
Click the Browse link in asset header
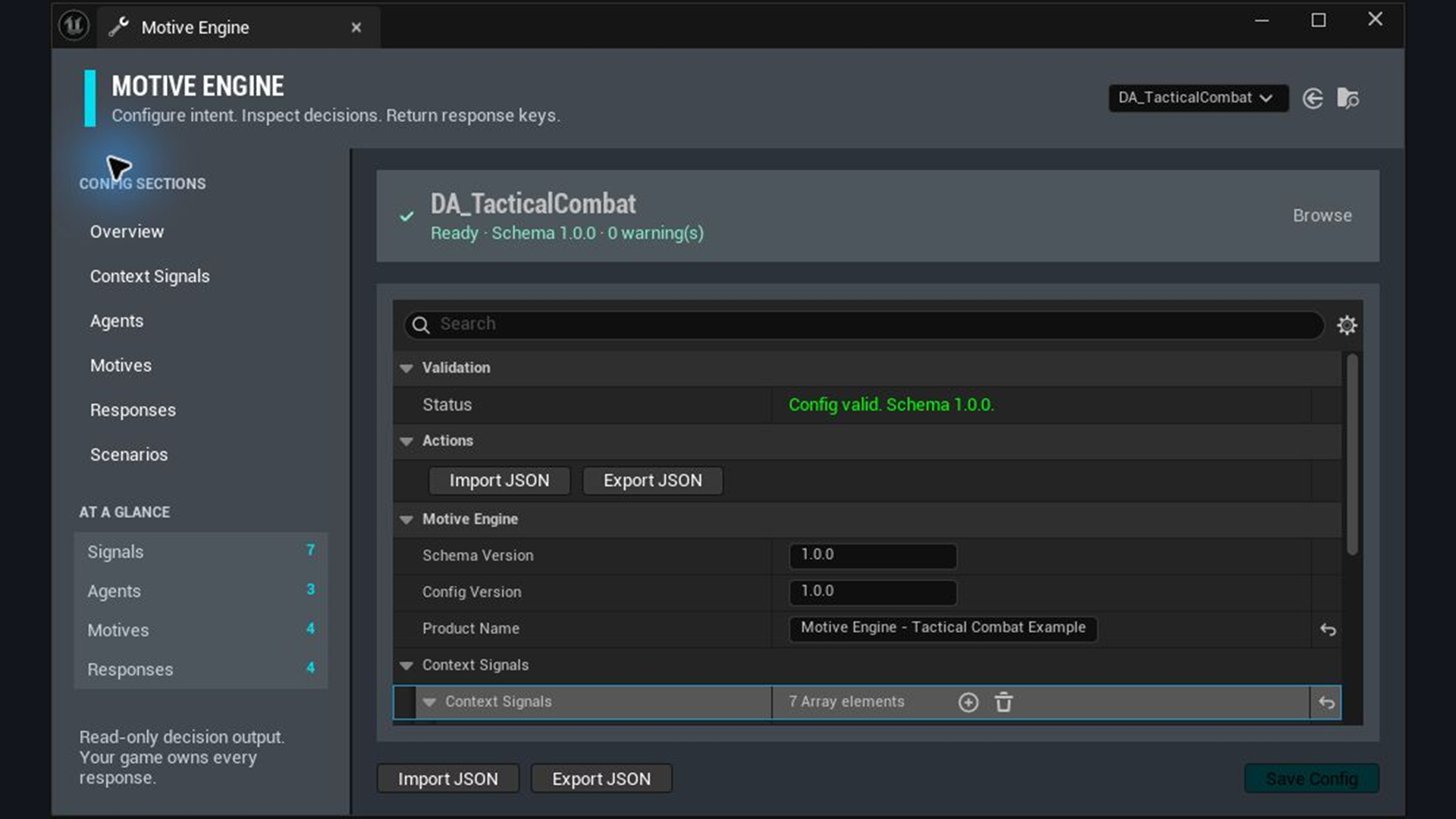tap(1322, 215)
